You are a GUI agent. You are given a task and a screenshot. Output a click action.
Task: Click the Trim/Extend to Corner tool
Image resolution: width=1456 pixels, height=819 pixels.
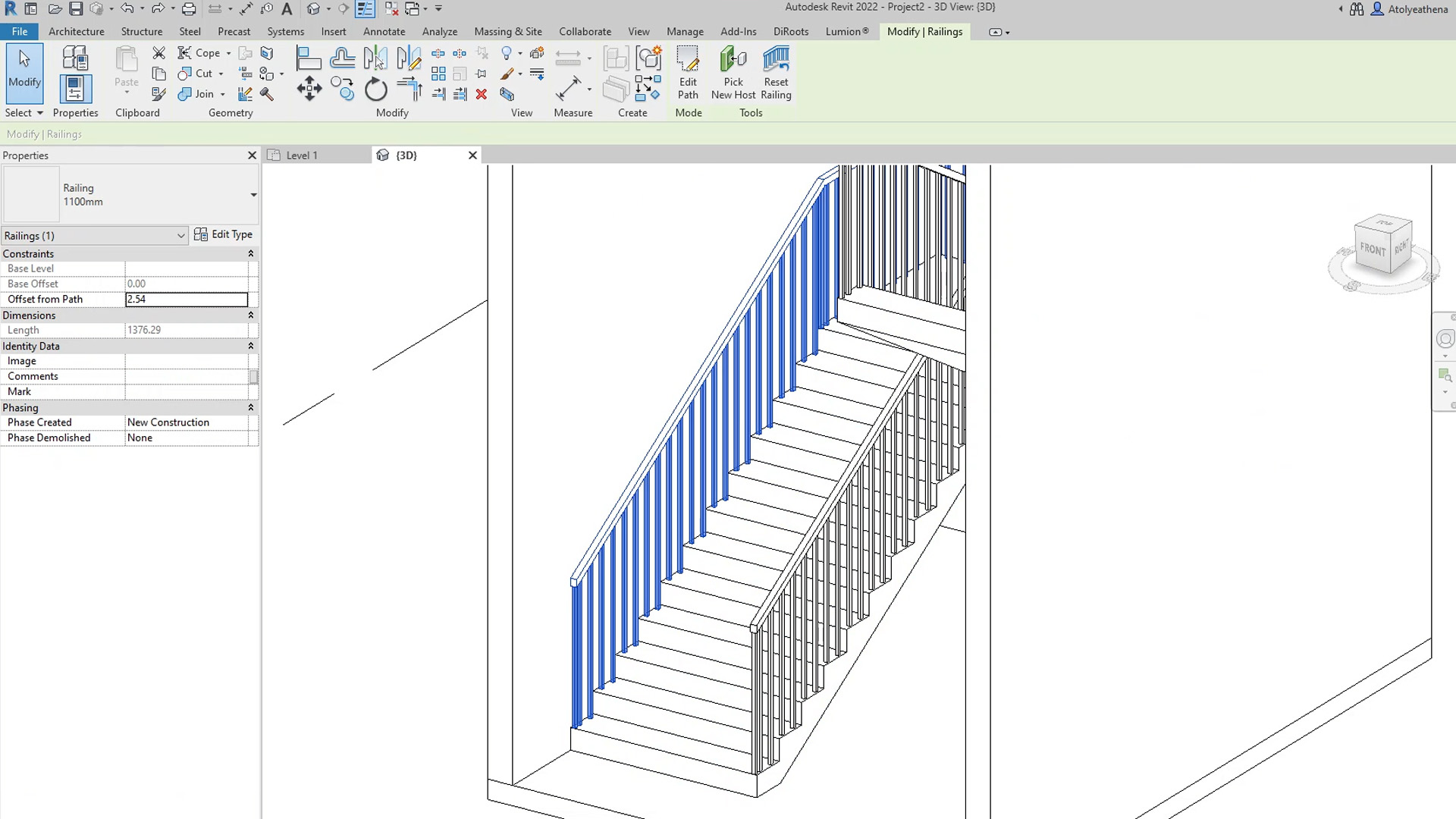pos(409,89)
